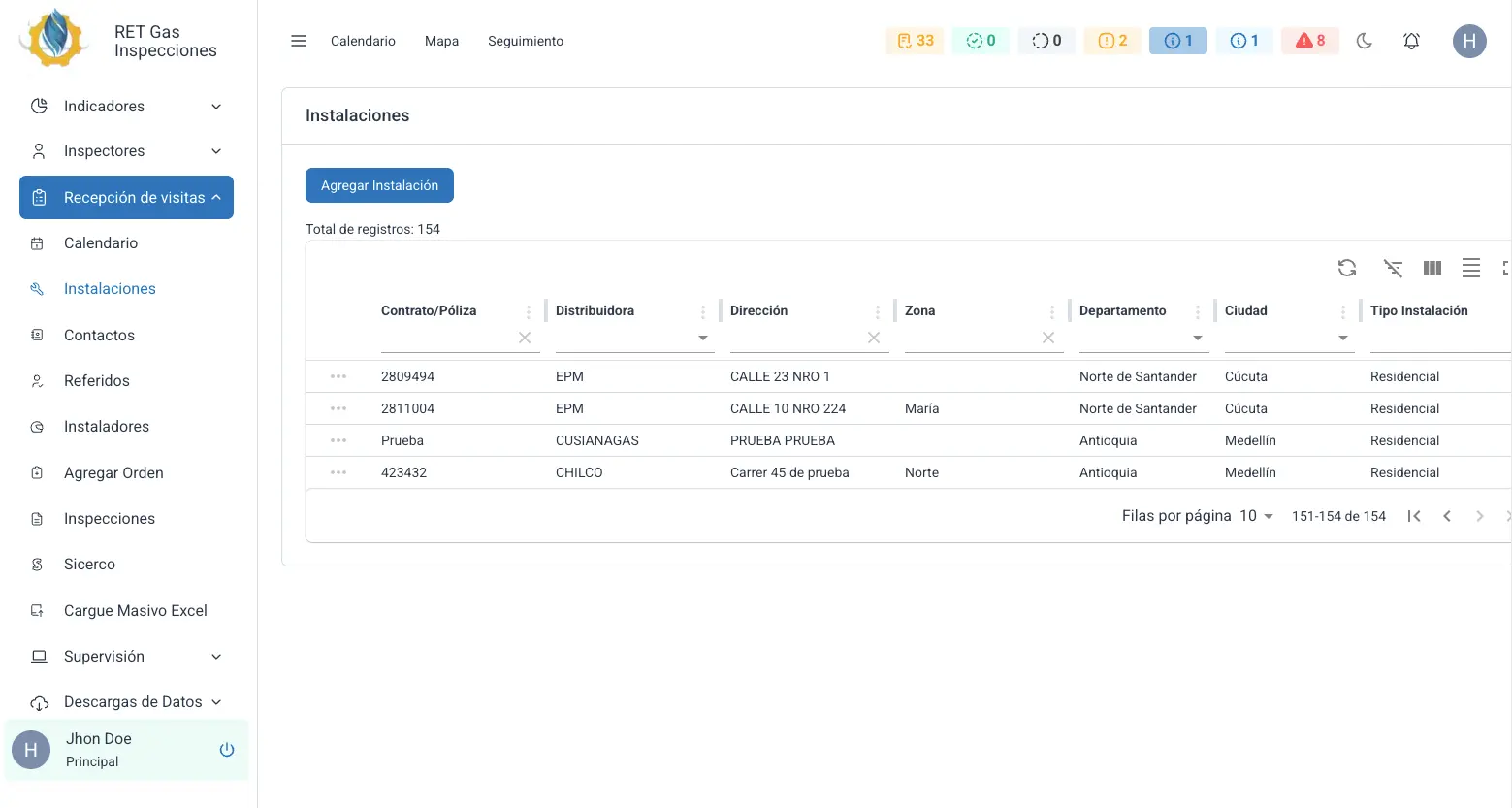Click the Jhon Doe profile card
The image size is (1512, 808).
(x=126, y=750)
